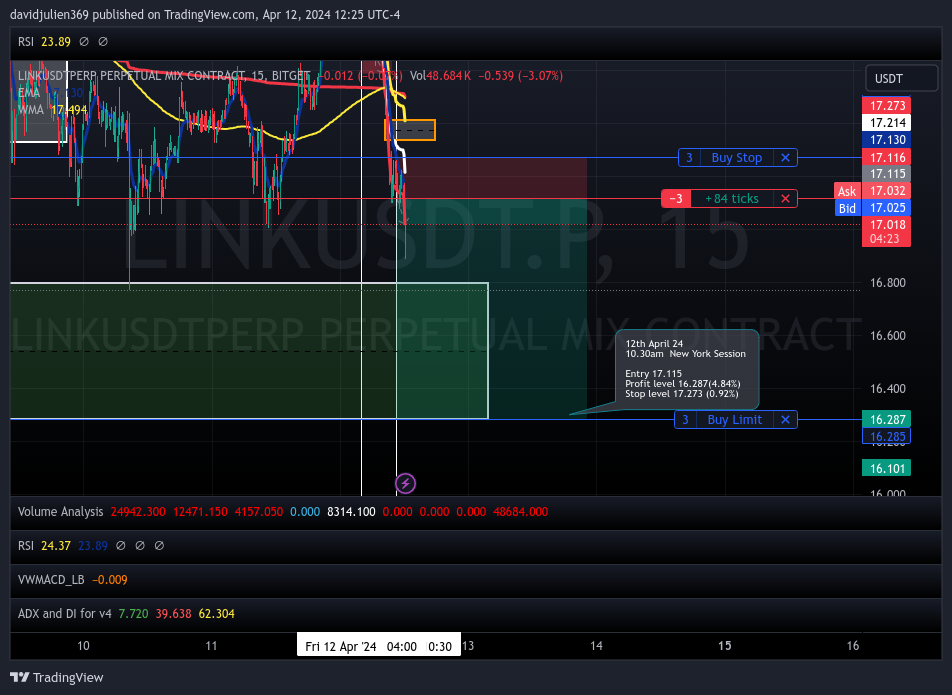Click the trade note callout with Entry 17.115
The height and width of the screenshot is (695, 952).
tap(687, 369)
